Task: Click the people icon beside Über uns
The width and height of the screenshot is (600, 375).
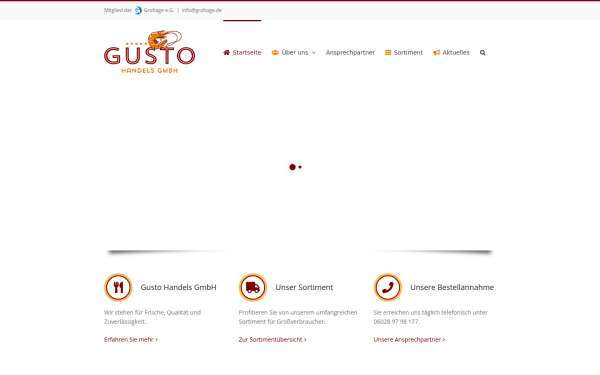Action: coord(275,52)
